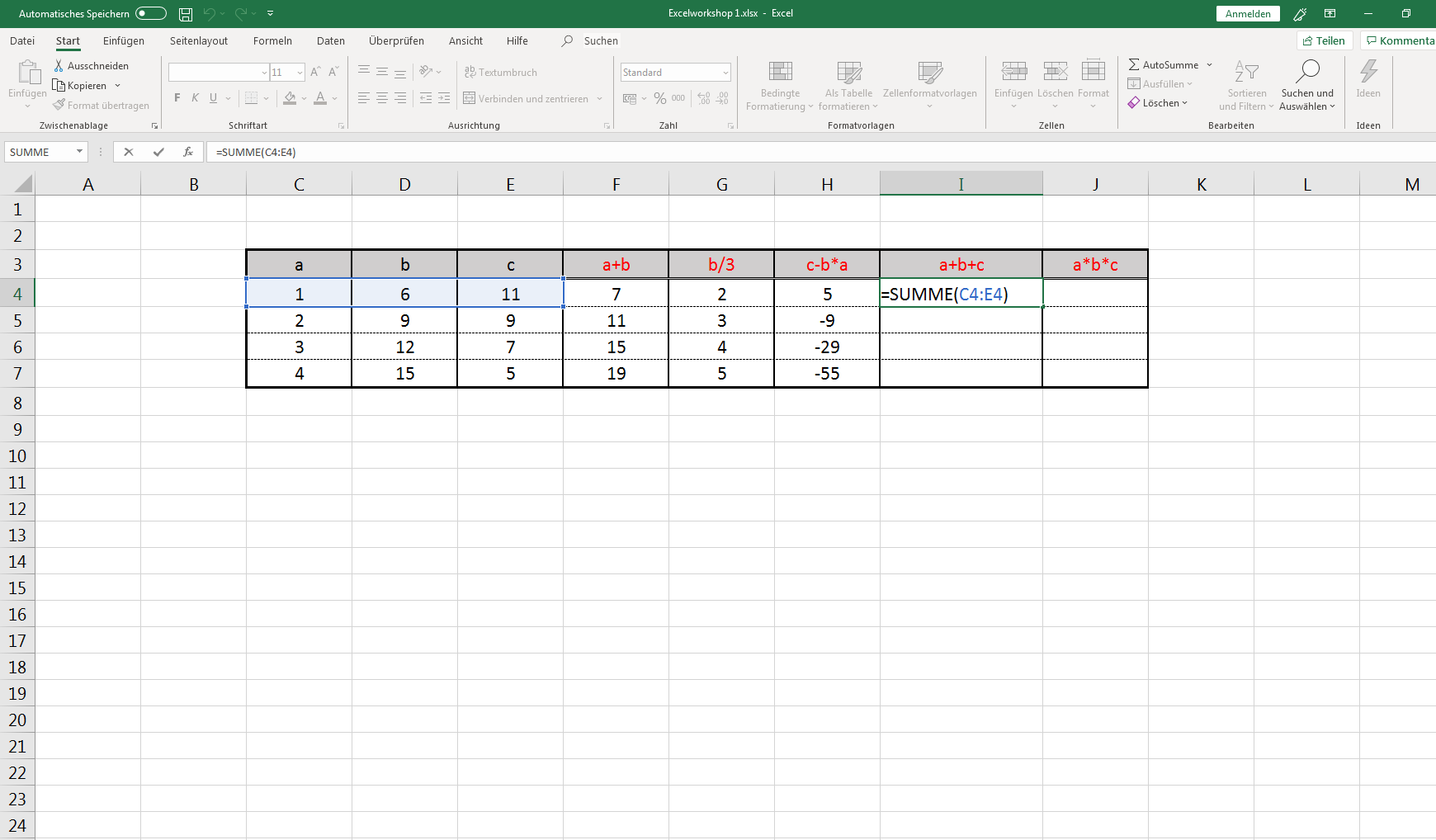Click Format übertragen paintbrush

pyautogui.click(x=102, y=105)
